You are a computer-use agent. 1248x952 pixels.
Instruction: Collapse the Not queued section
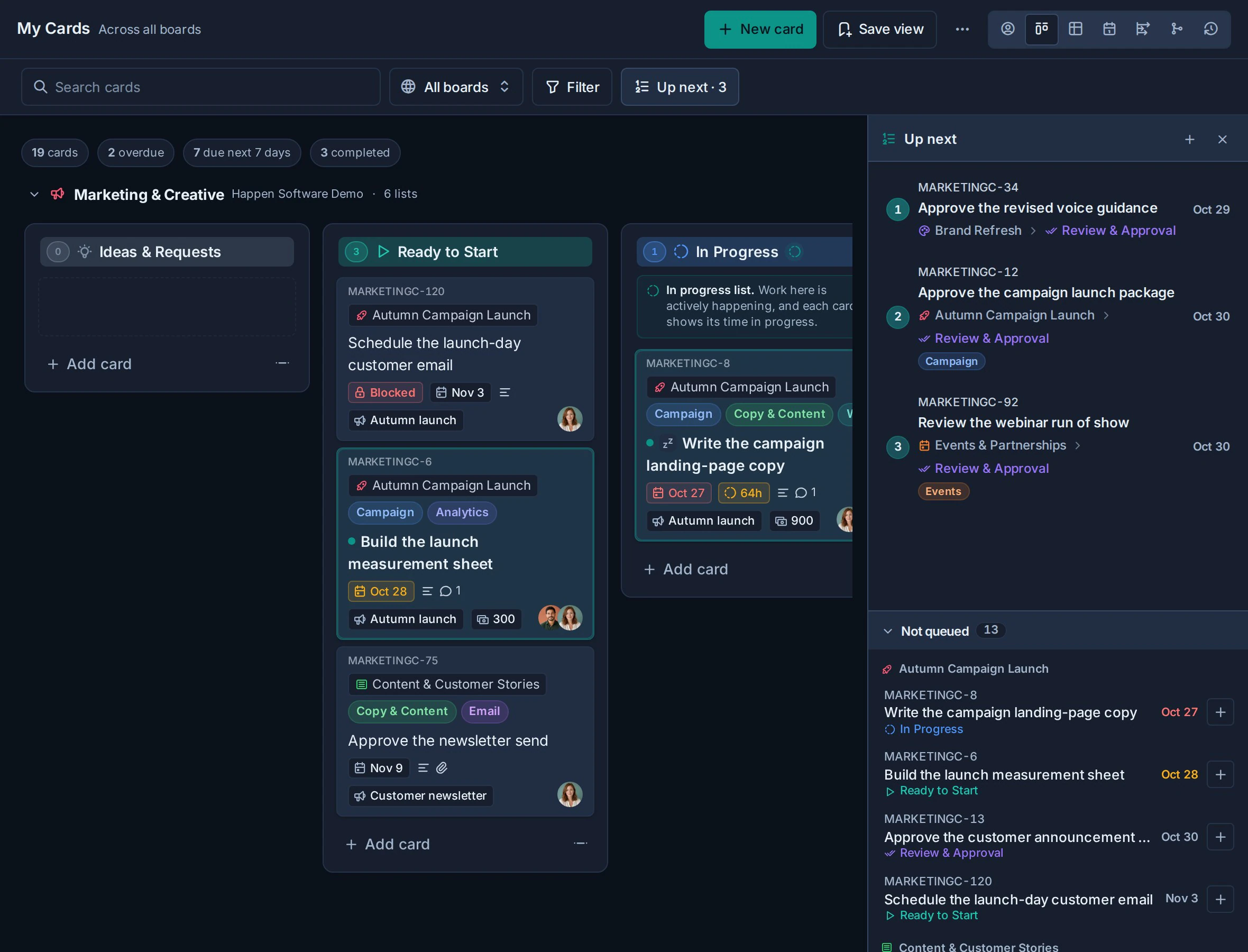tap(888, 631)
